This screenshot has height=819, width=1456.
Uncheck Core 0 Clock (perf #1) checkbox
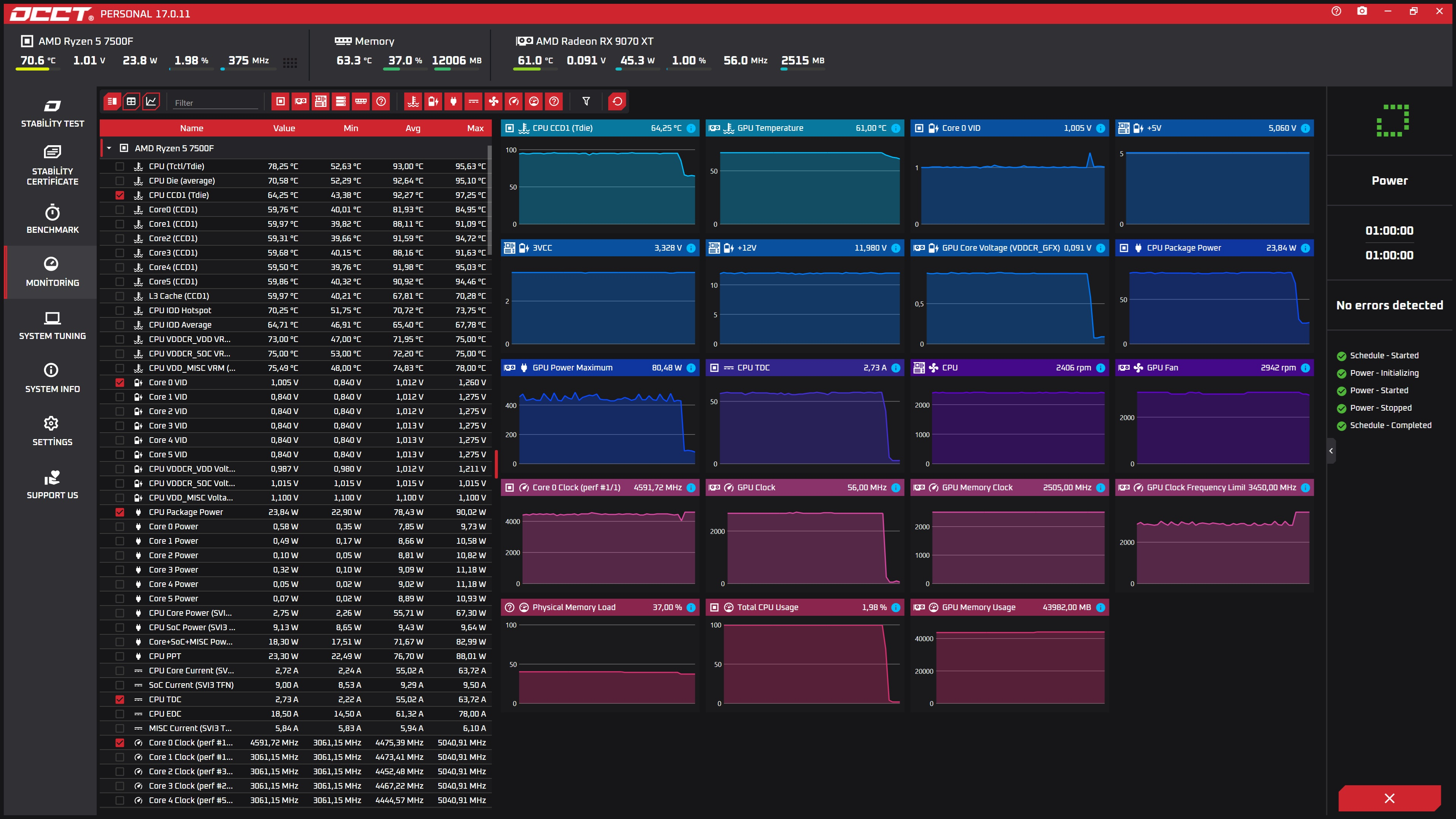[x=120, y=743]
